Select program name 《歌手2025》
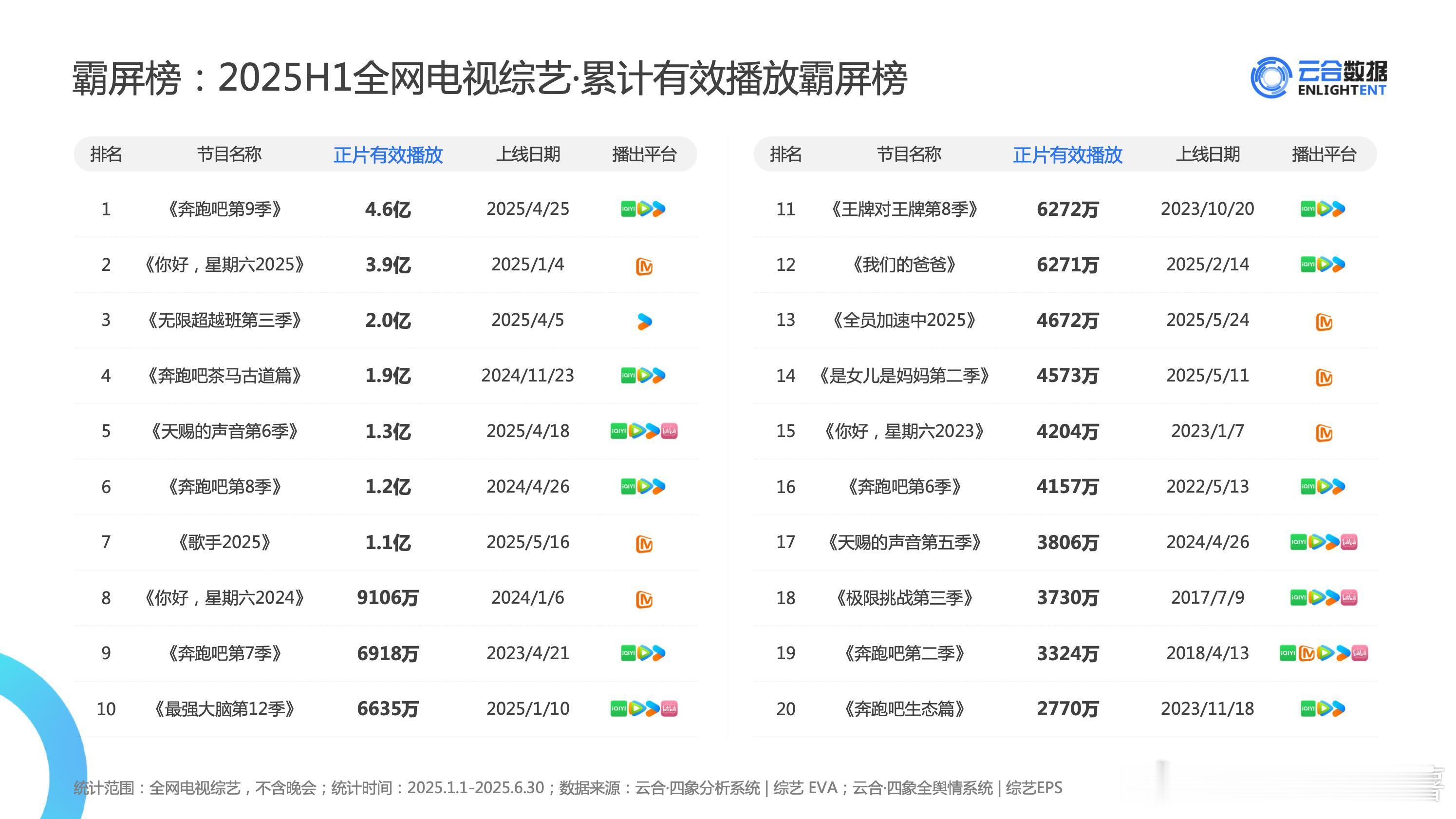This screenshot has height=819, width=1456. (x=224, y=542)
